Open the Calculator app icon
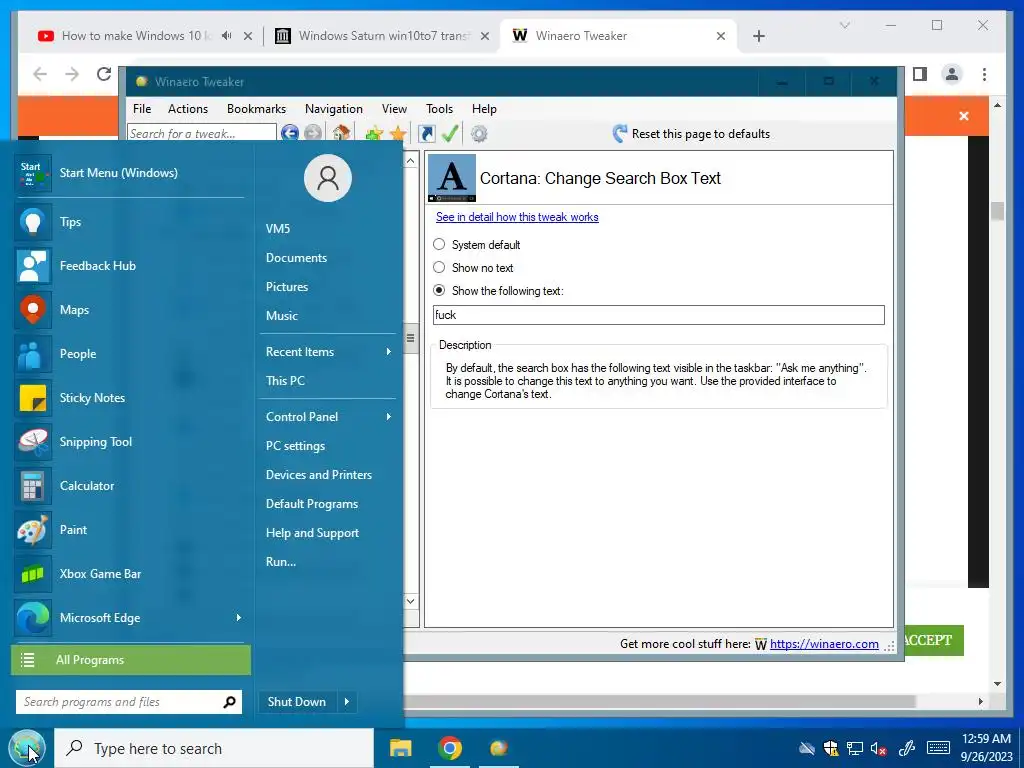The height and width of the screenshot is (768, 1024). point(33,486)
